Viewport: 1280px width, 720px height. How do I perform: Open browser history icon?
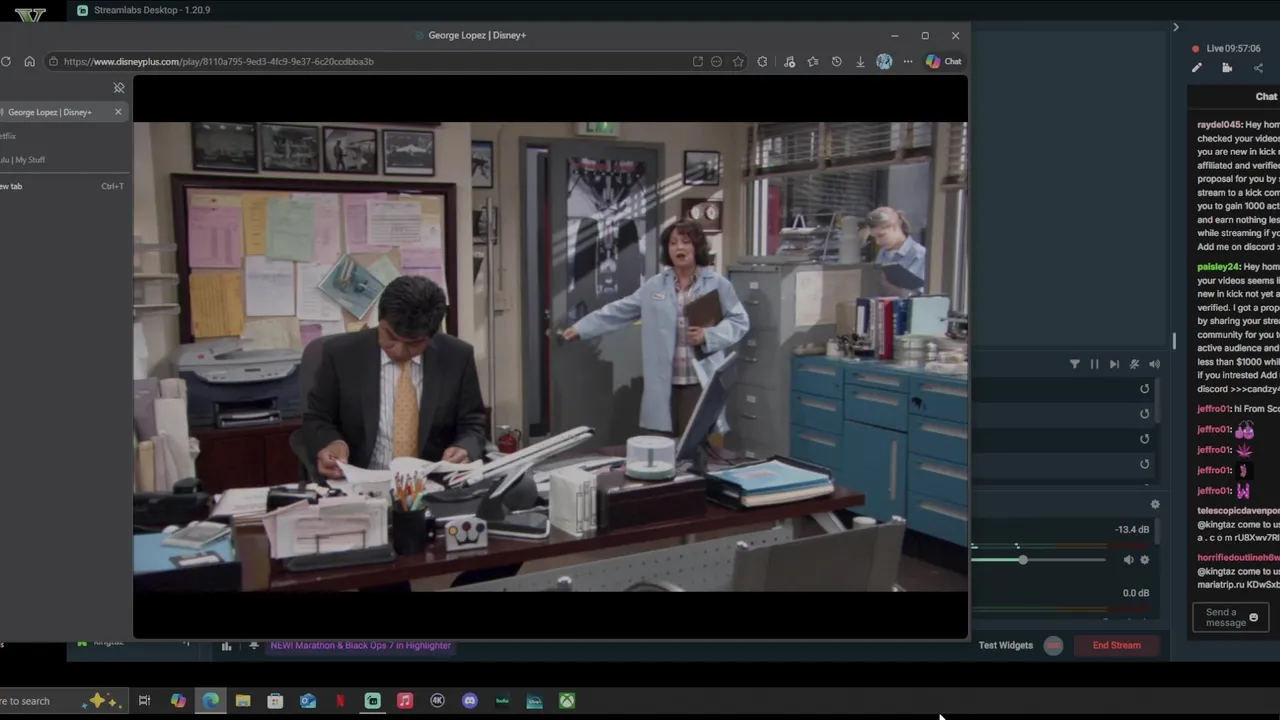click(837, 61)
